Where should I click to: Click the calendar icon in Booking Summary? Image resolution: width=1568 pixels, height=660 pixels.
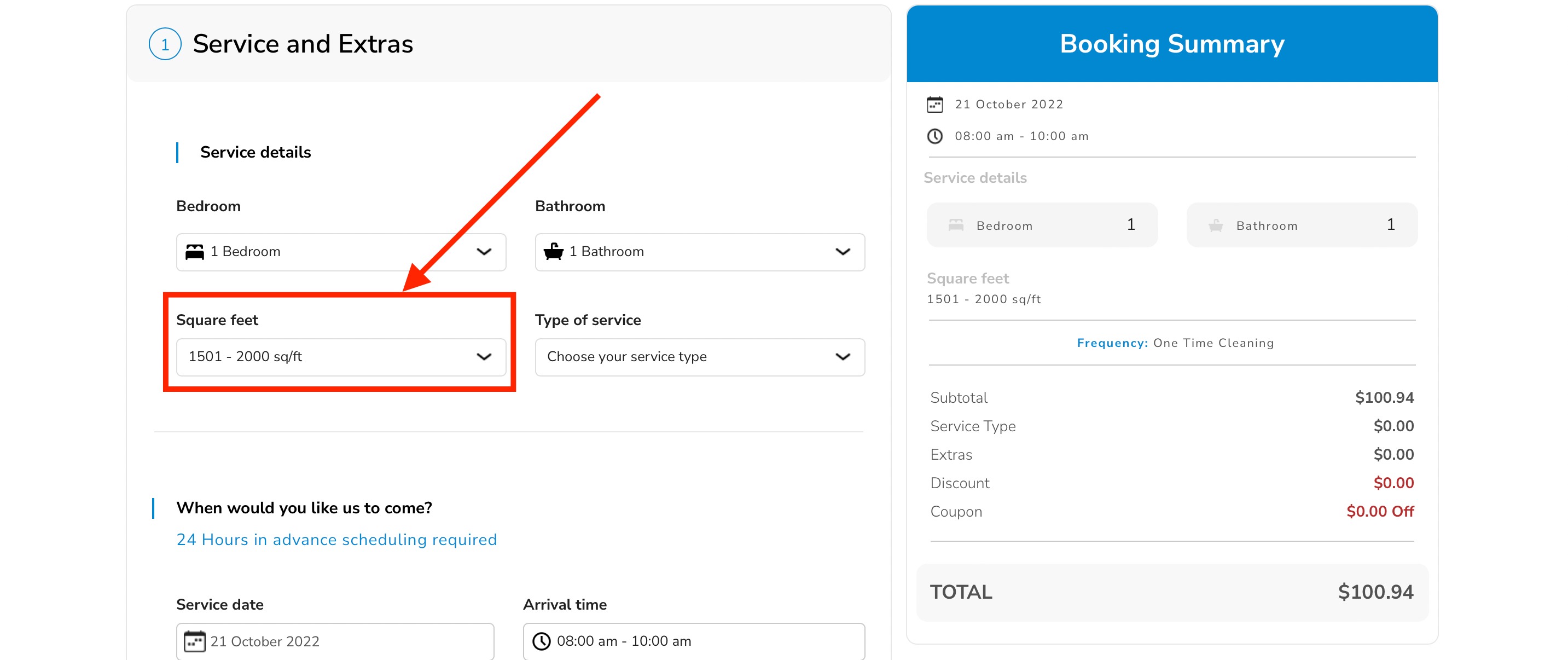tap(934, 105)
